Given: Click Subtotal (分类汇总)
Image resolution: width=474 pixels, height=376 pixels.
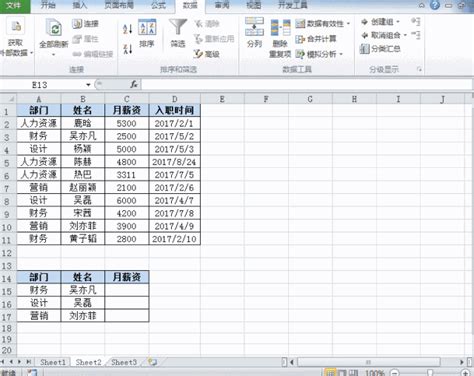Looking at the screenshot, I should pos(380,49).
